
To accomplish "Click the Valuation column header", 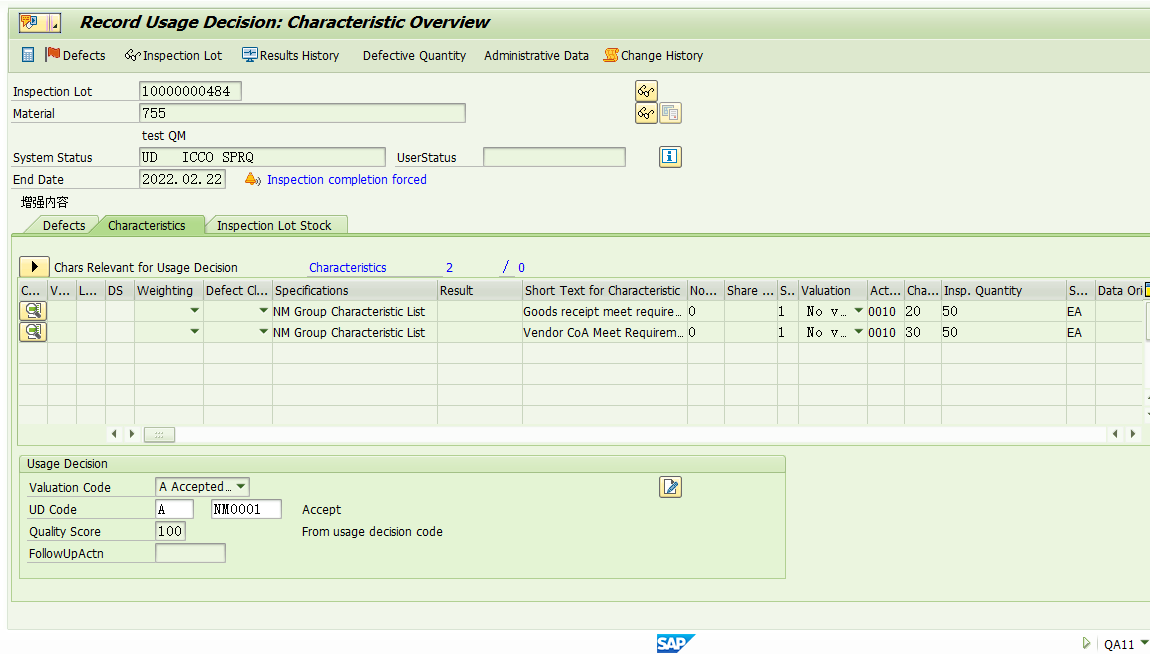I will (832, 290).
